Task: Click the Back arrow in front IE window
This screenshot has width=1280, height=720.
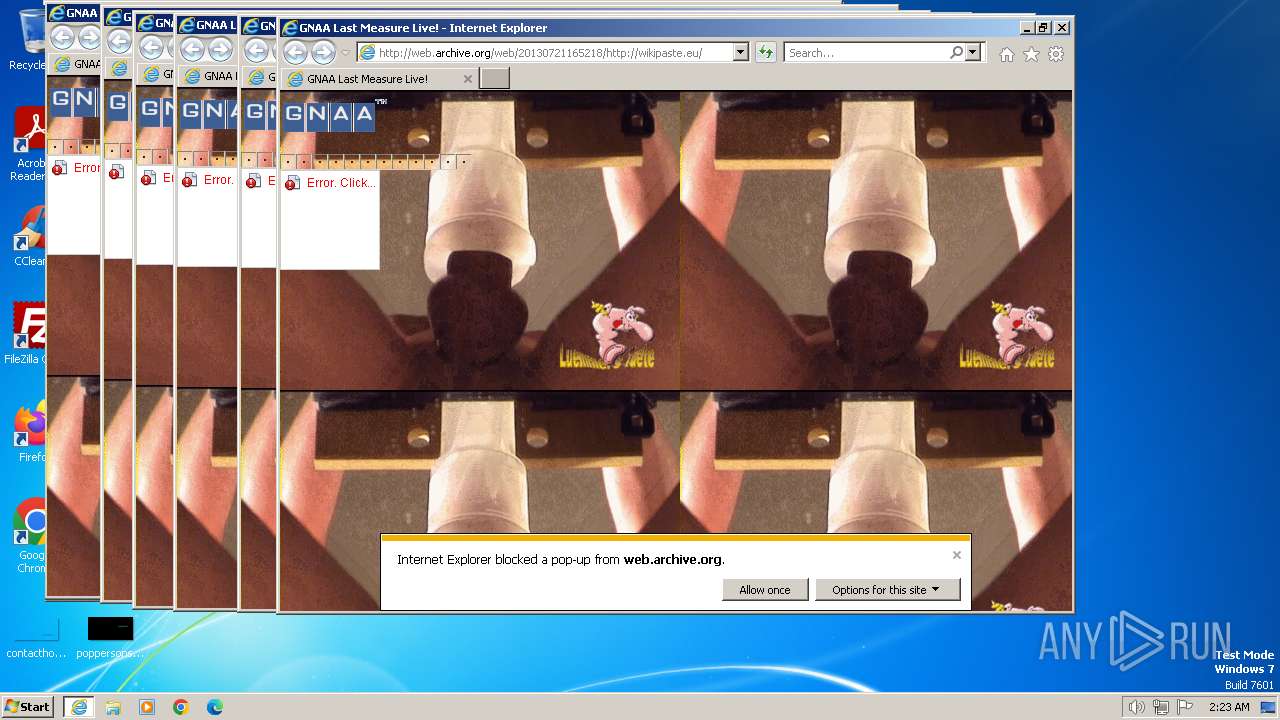Action: click(295, 53)
